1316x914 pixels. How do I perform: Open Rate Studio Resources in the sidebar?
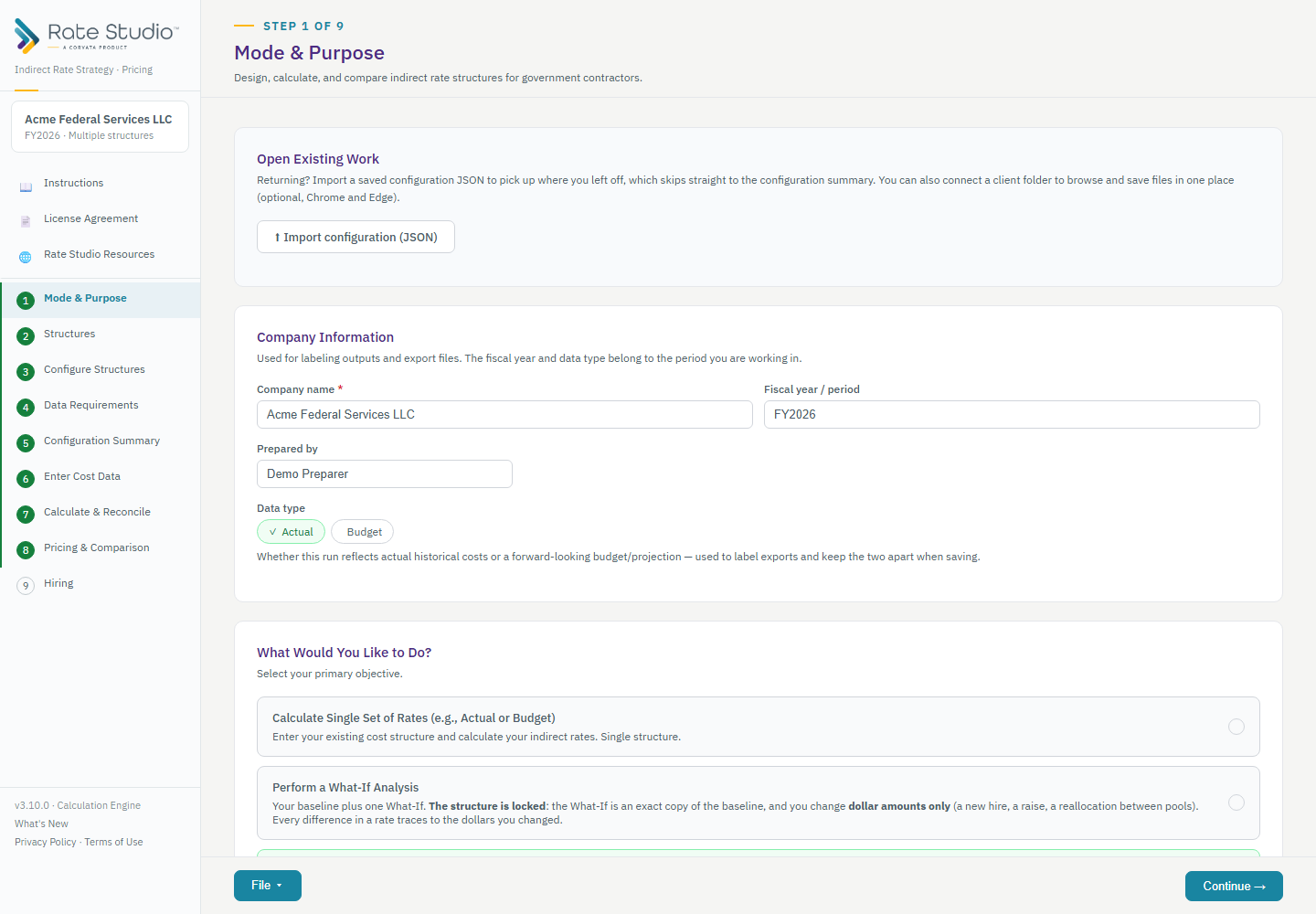pos(101,254)
